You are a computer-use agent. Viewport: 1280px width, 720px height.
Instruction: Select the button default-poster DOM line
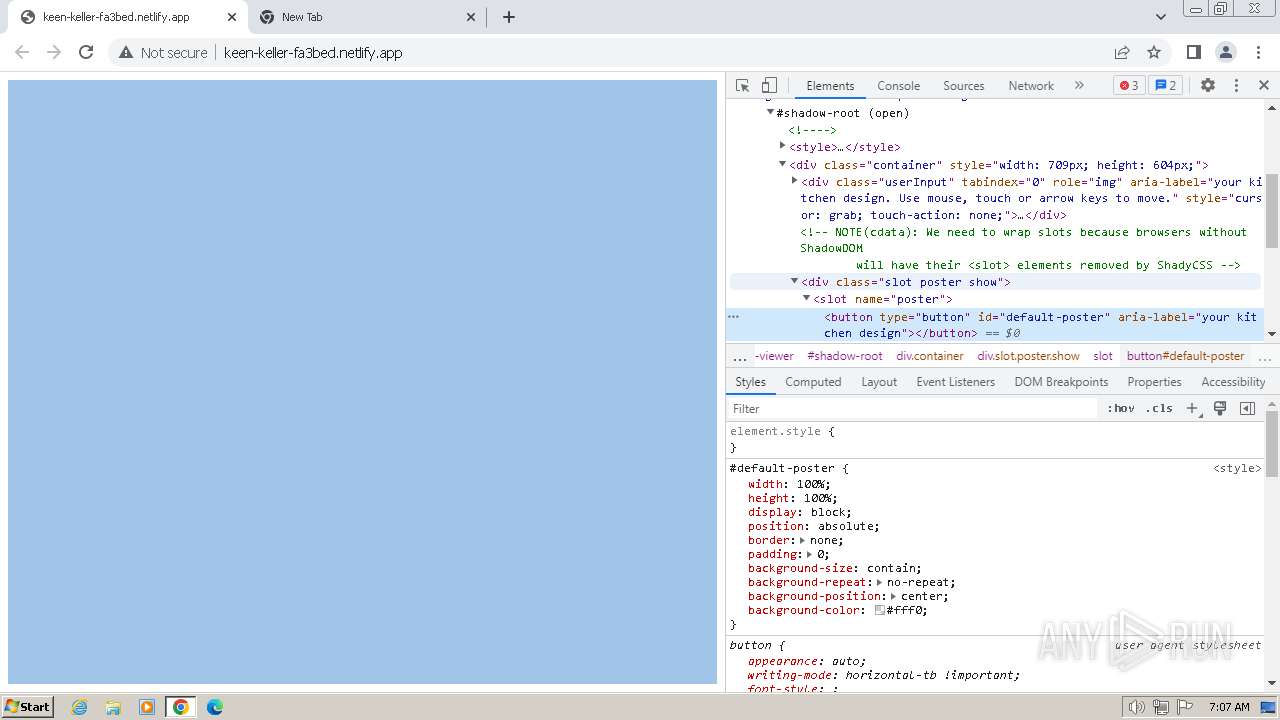tap(997, 325)
